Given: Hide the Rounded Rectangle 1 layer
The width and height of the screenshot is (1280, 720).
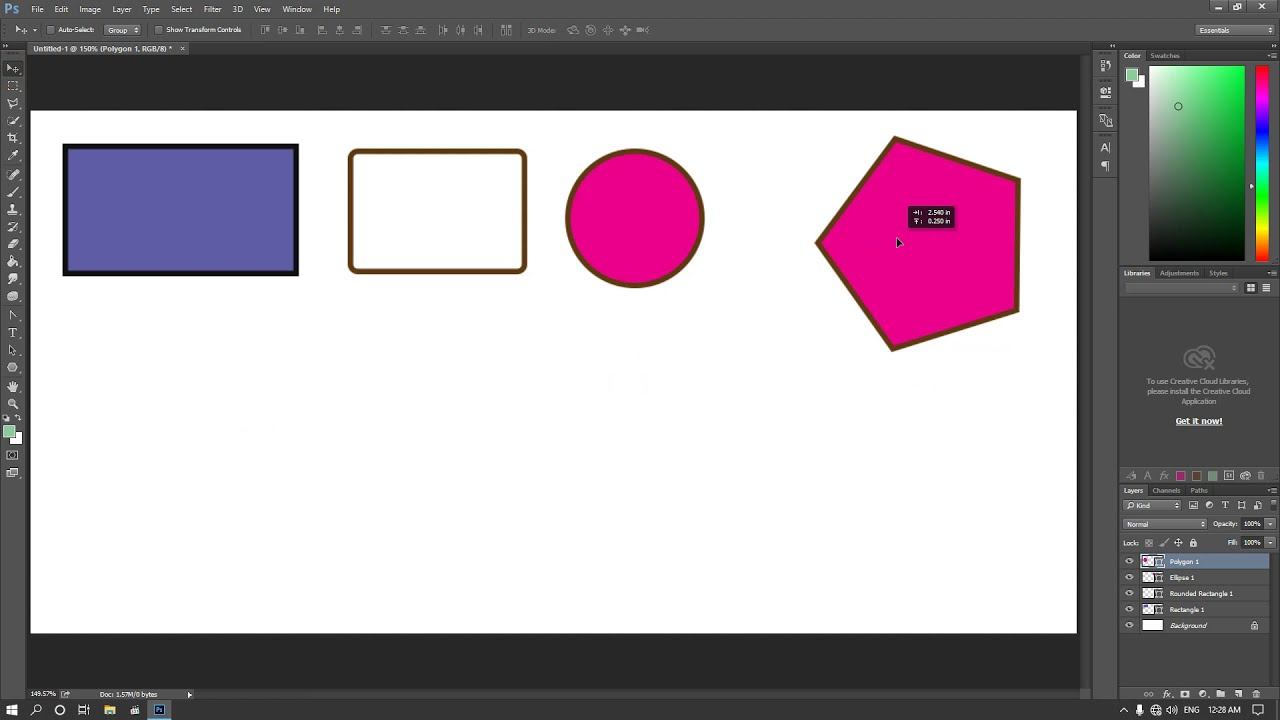Looking at the screenshot, I should [x=1130, y=593].
